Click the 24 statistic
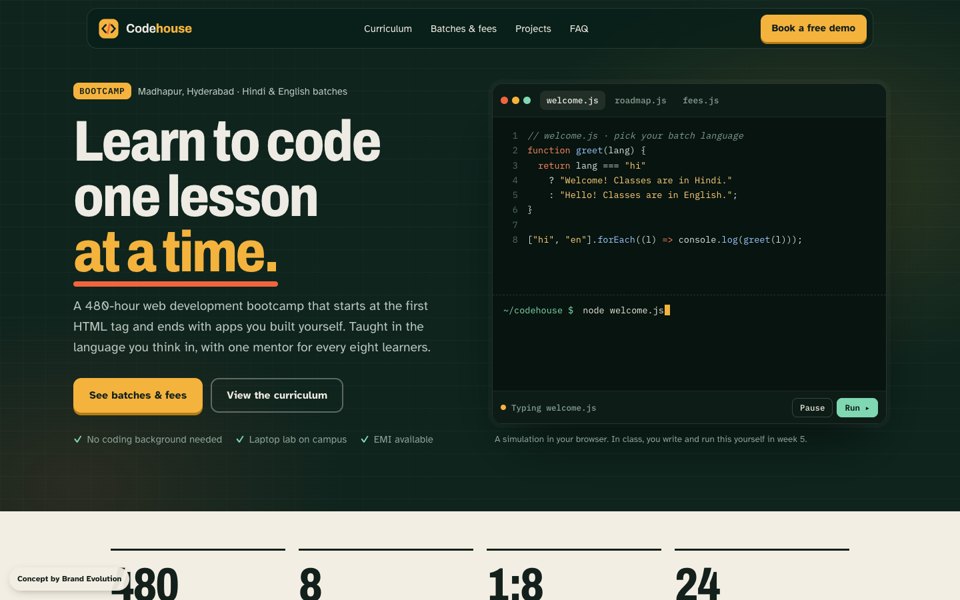 click(x=697, y=583)
